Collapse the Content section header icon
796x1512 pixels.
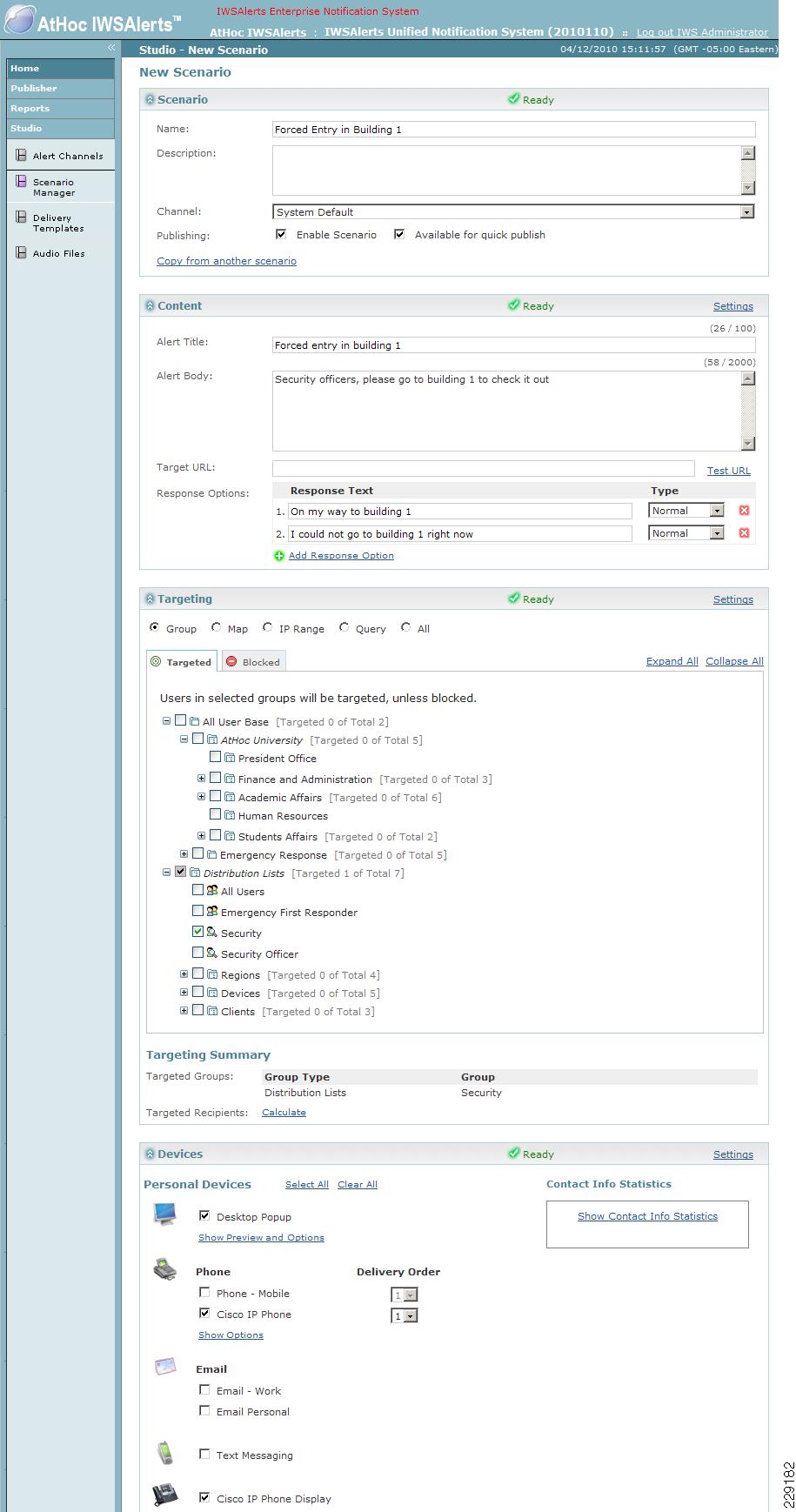pyautogui.click(x=150, y=306)
